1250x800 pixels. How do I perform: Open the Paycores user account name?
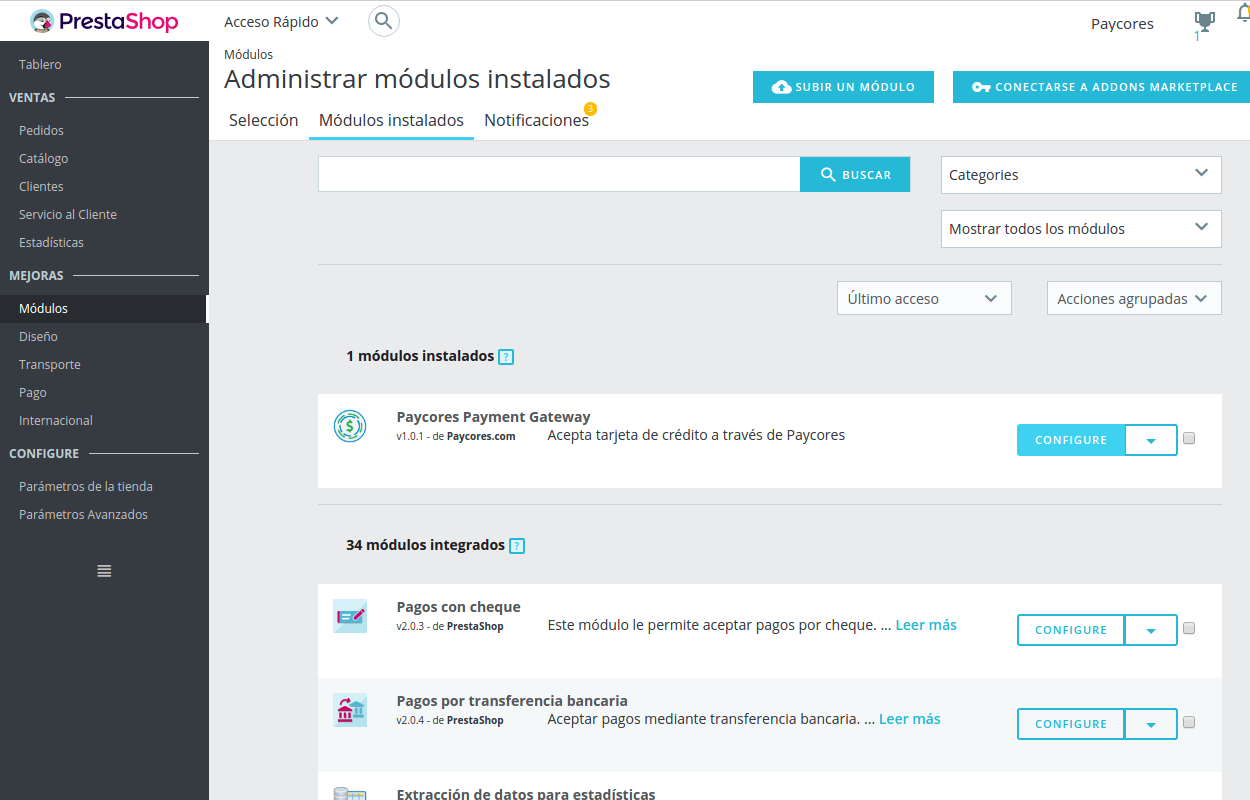(1122, 24)
